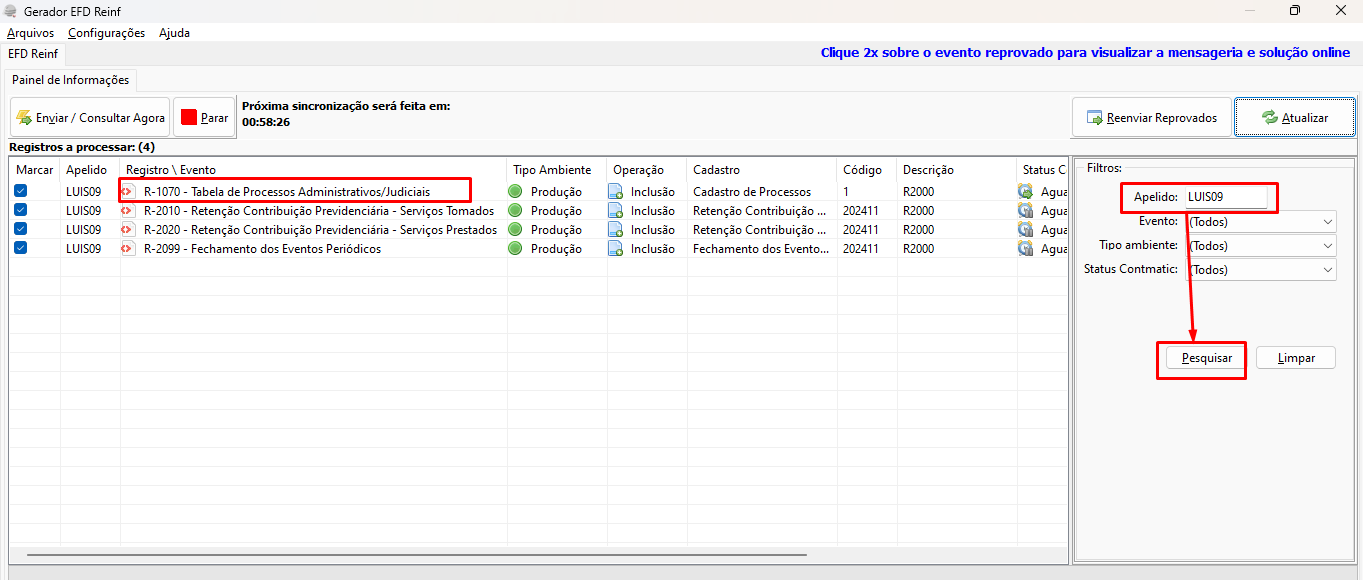Untick the checkbox for R-2099 Fechamento row
The image size is (1363, 580).
[x=21, y=248]
